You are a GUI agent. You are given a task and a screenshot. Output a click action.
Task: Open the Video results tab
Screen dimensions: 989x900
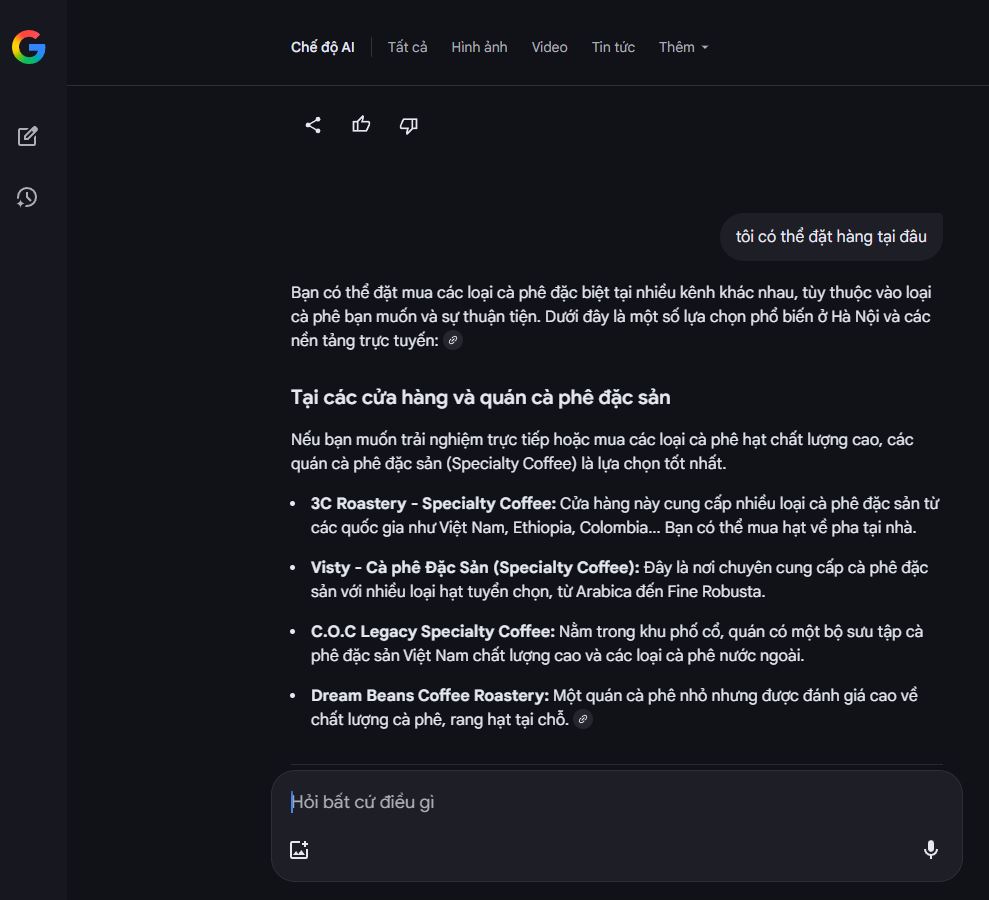point(549,47)
